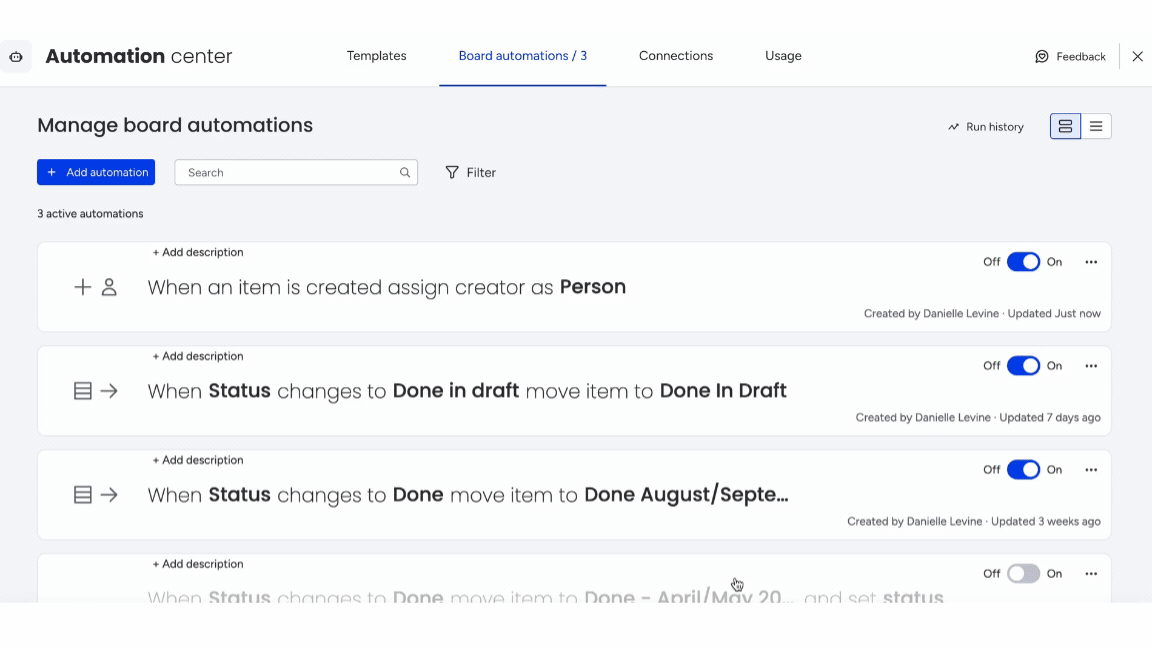This screenshot has width=1152, height=648.
Task: Click 'Updated Just now' creator info line
Action: 982,314
